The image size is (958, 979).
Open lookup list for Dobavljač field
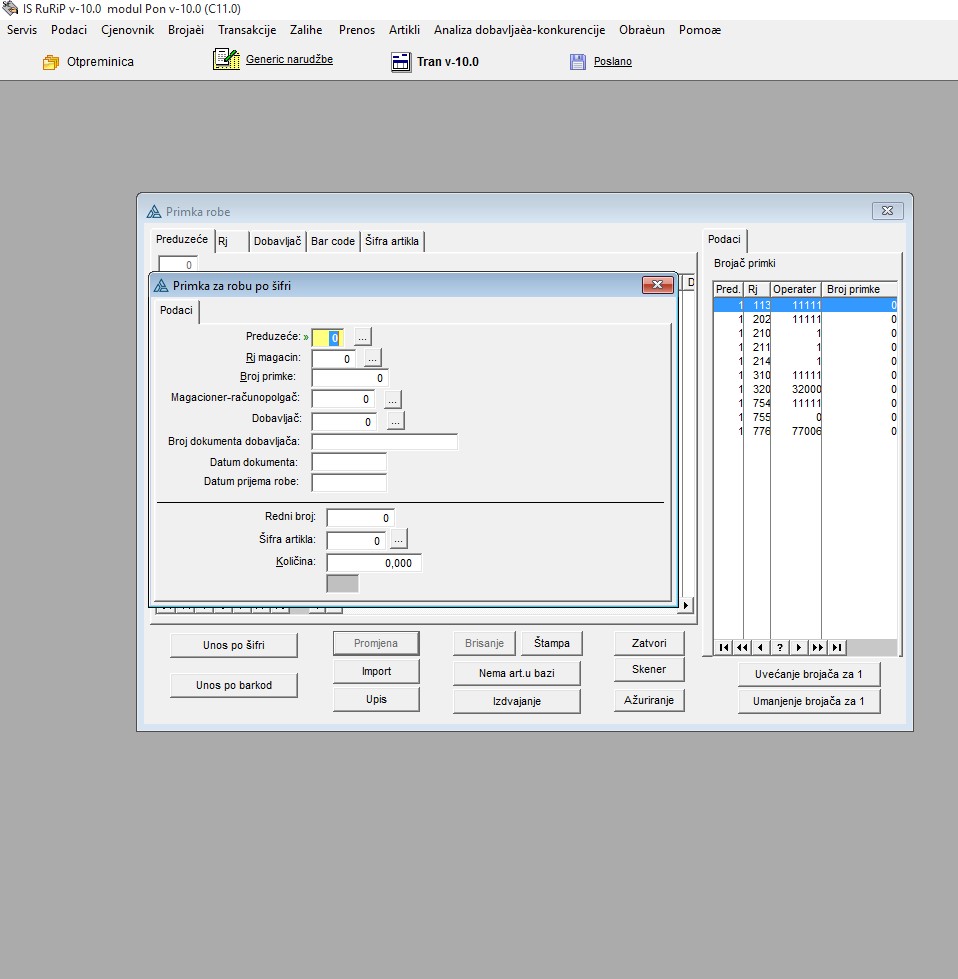pyautogui.click(x=396, y=422)
